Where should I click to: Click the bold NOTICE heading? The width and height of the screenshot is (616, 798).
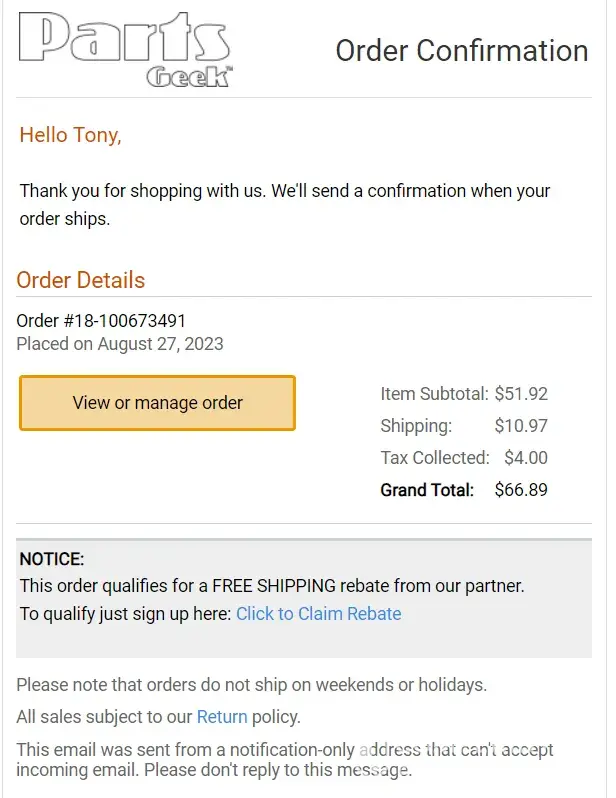pos(52,560)
